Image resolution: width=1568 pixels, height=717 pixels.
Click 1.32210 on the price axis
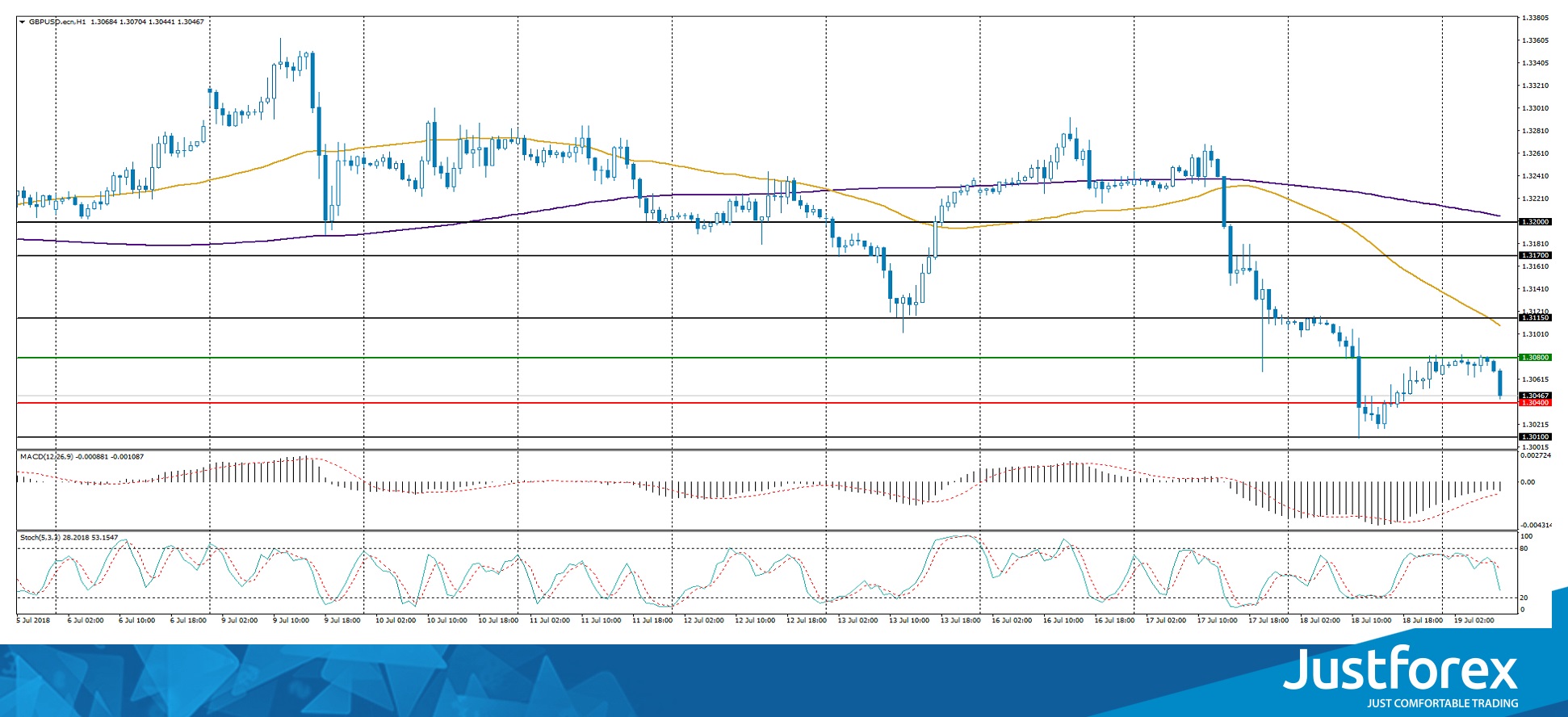pyautogui.click(x=1535, y=199)
